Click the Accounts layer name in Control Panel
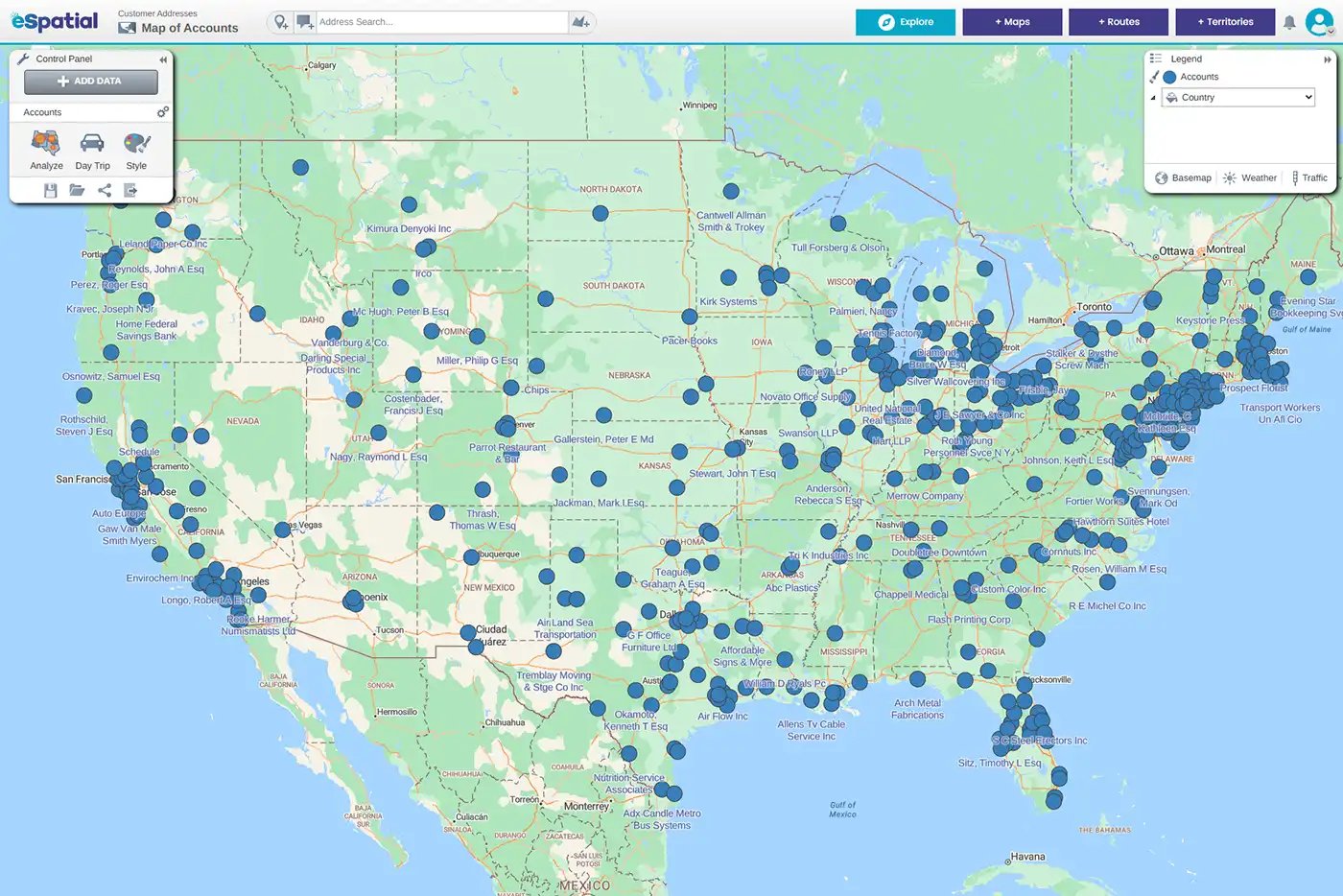This screenshot has width=1343, height=896. [x=42, y=112]
